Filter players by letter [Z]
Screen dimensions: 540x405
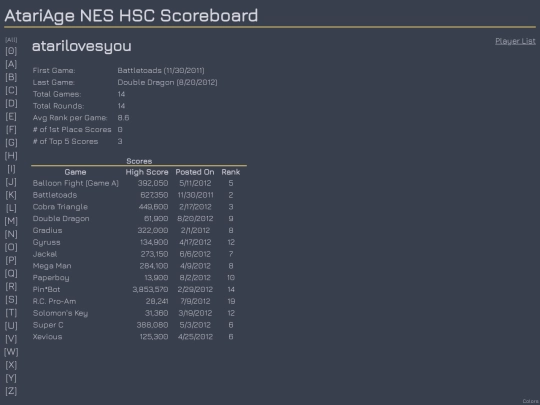pyautogui.click(x=11, y=391)
